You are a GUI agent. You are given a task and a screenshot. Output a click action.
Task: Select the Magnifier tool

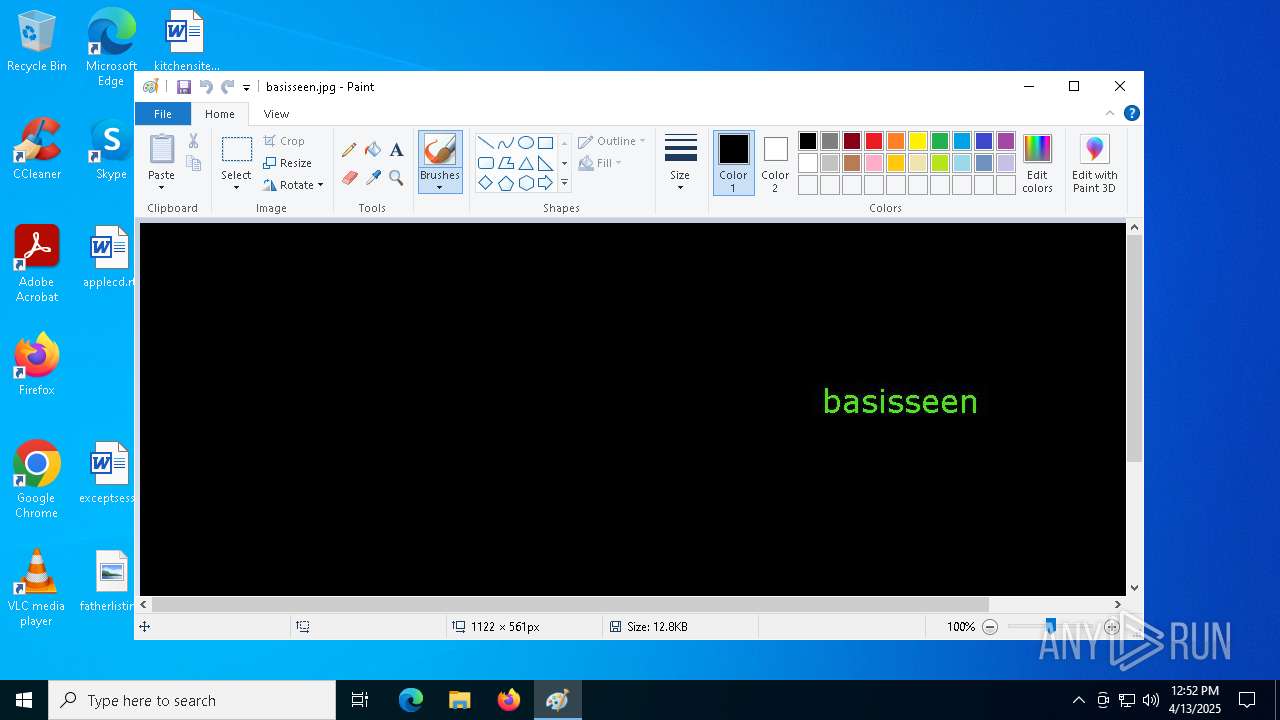396,178
